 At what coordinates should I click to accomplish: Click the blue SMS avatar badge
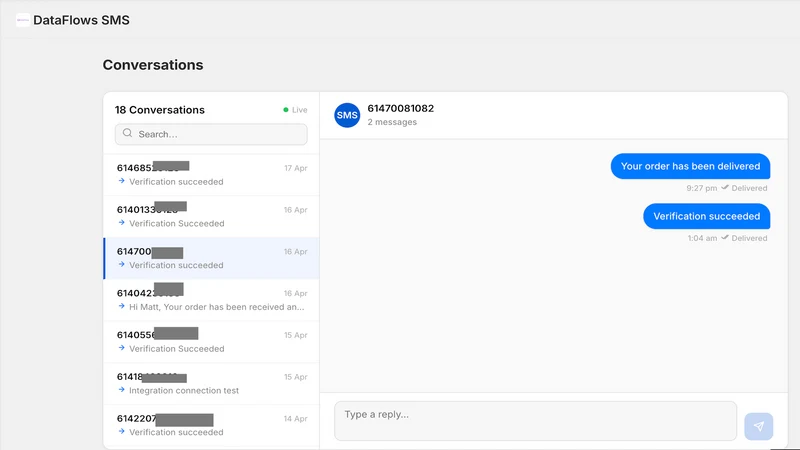pyautogui.click(x=347, y=115)
